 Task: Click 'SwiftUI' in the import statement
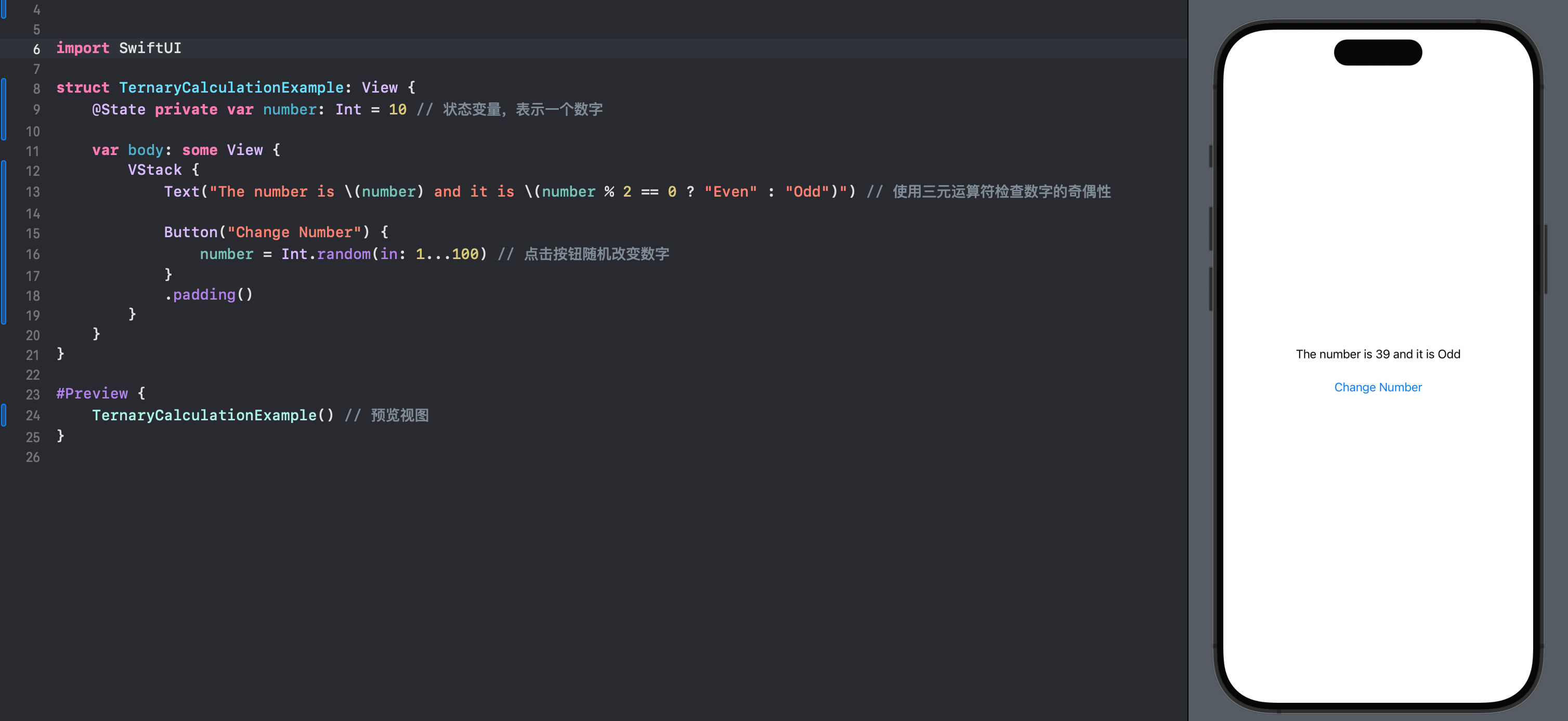pyautogui.click(x=150, y=48)
